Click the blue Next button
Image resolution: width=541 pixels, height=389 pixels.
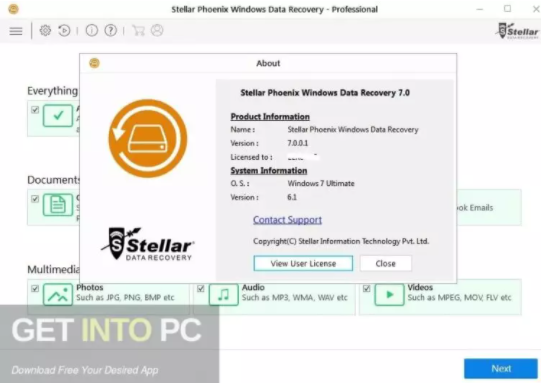coord(501,369)
